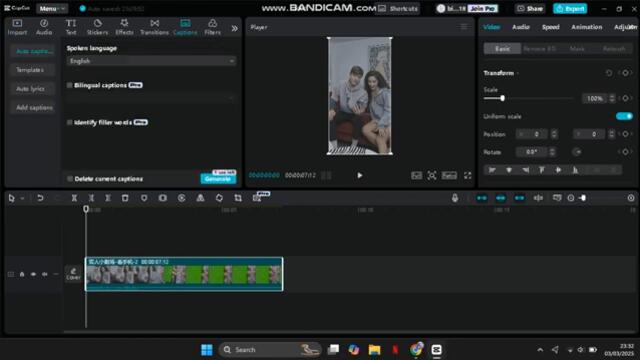Click the Mirror flip icon
This screenshot has height=360, width=640.
[200, 198]
